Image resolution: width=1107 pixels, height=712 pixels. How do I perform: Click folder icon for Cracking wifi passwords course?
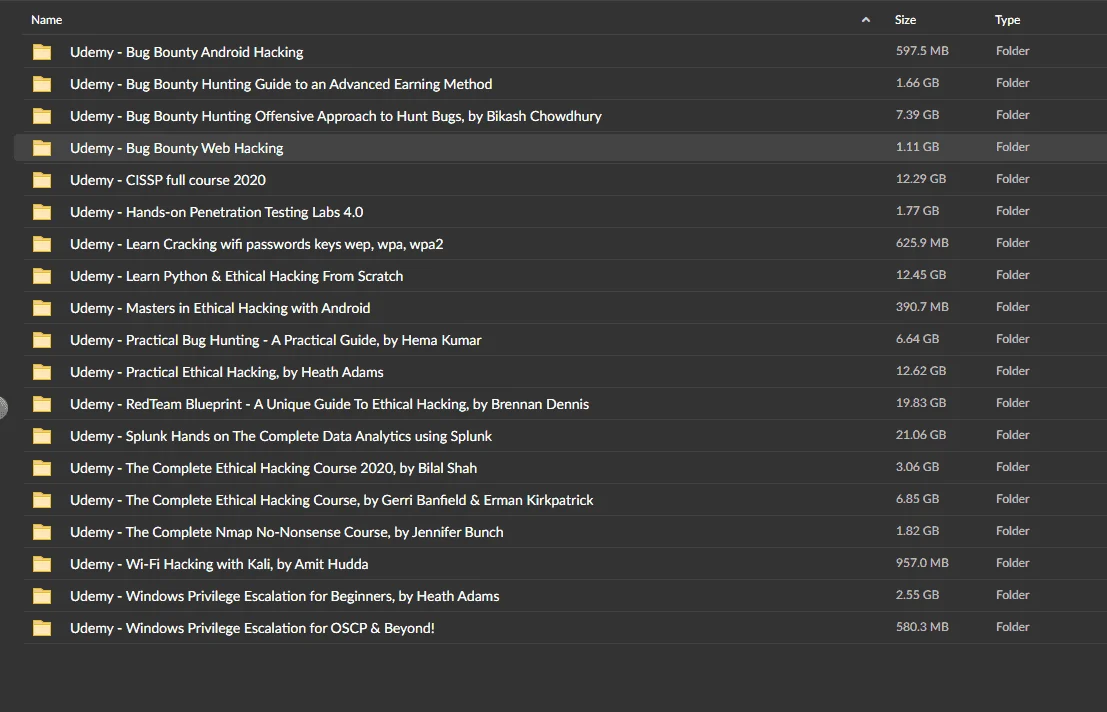coord(42,244)
